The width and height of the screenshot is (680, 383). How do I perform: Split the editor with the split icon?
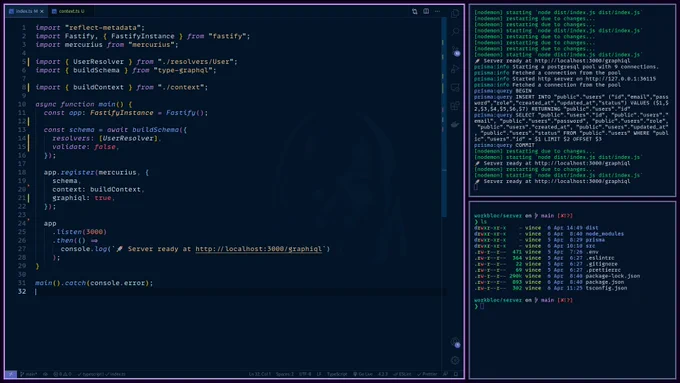426,11
